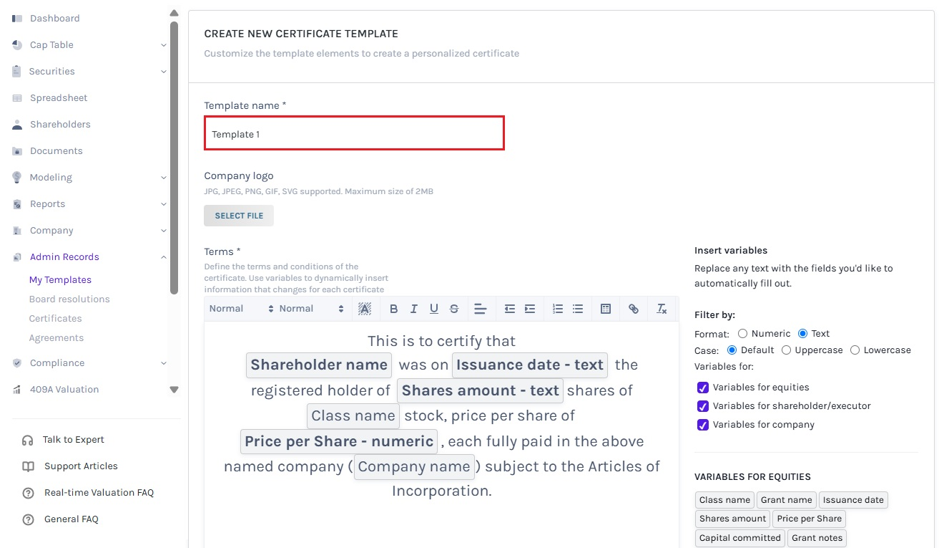The height and width of the screenshot is (548, 939).
Task: Insert the Price per Share variable chip
Action: tap(809, 519)
